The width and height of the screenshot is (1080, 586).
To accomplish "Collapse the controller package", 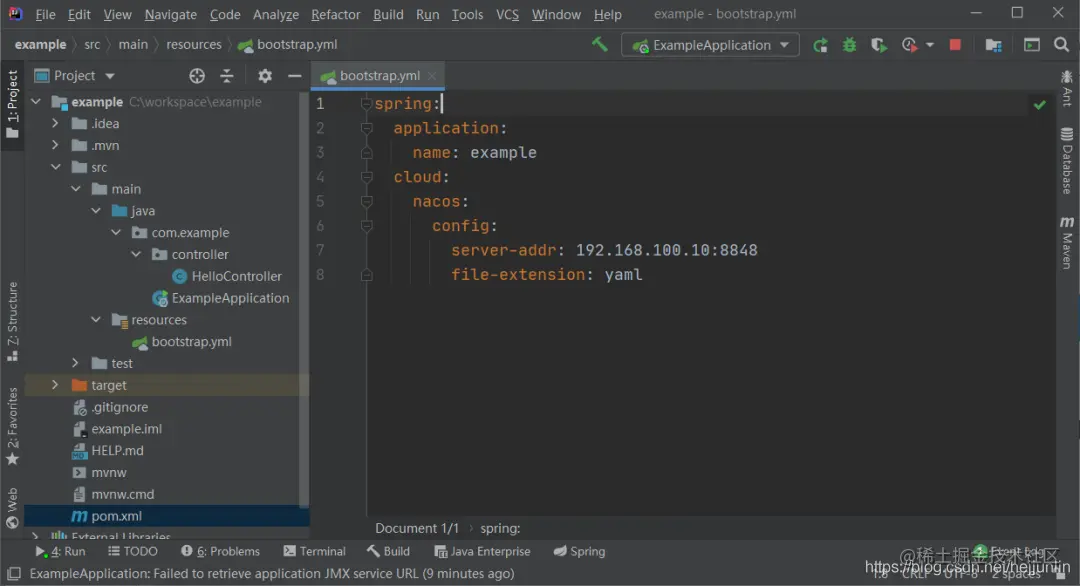I will pos(136,254).
